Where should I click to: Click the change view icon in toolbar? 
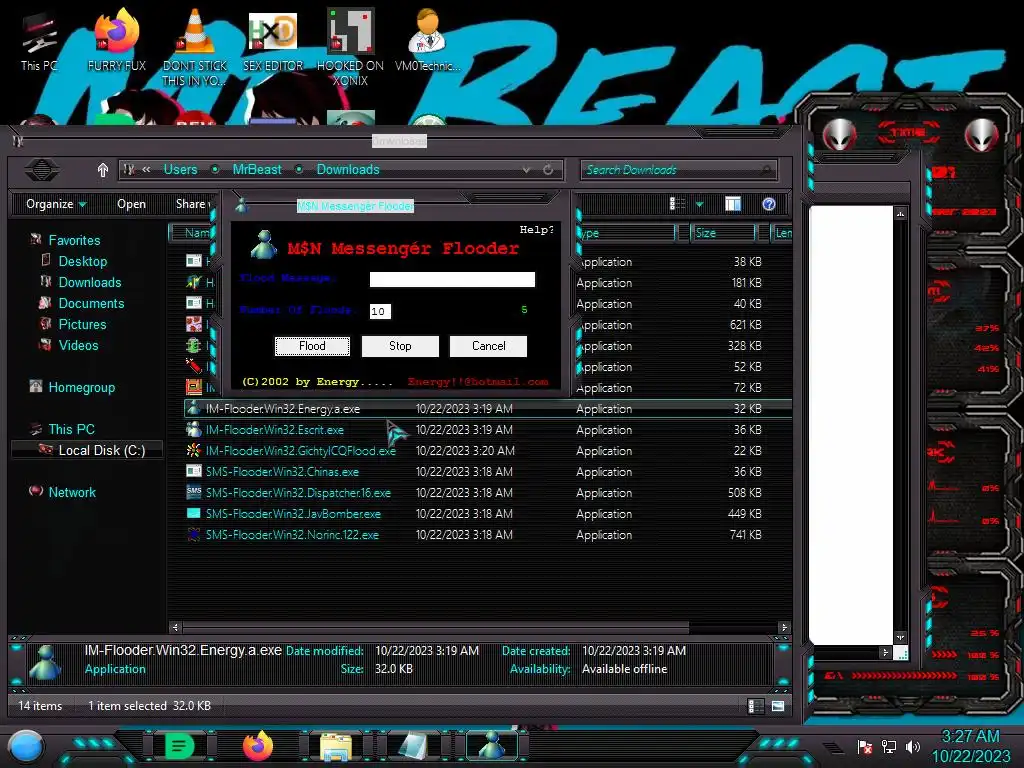(677, 204)
